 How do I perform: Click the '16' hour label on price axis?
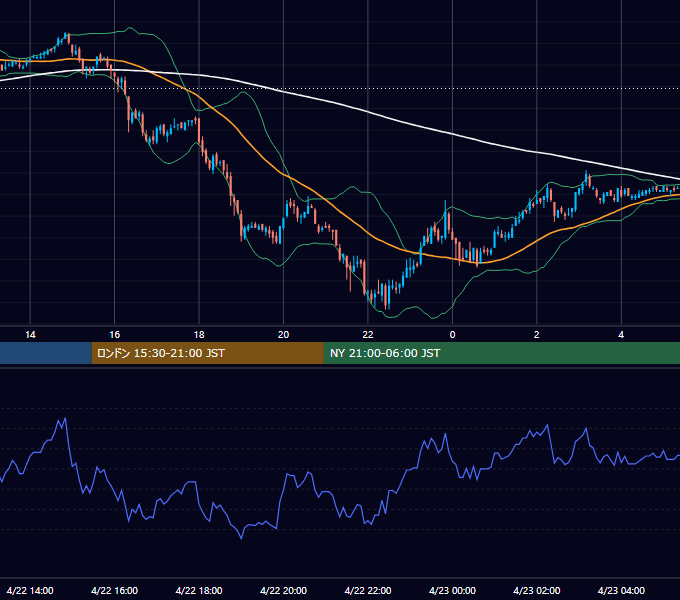click(x=114, y=335)
